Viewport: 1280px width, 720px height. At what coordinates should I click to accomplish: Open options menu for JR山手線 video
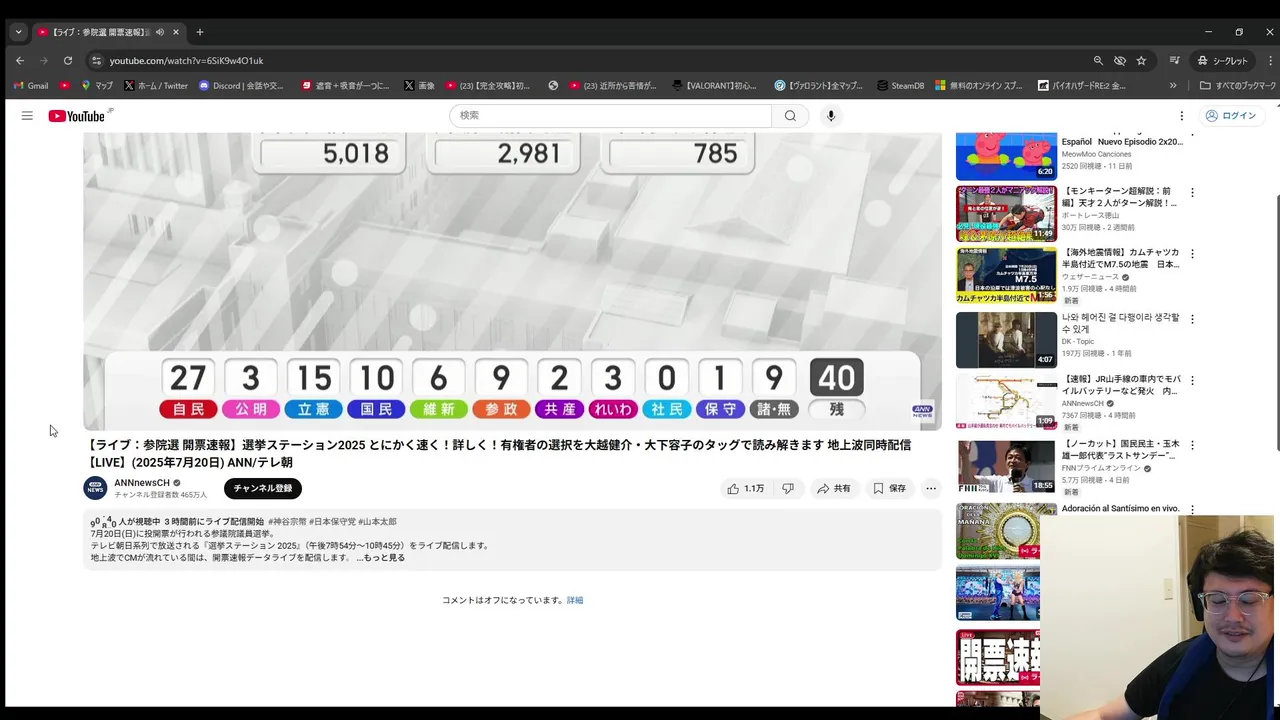[x=1192, y=381]
